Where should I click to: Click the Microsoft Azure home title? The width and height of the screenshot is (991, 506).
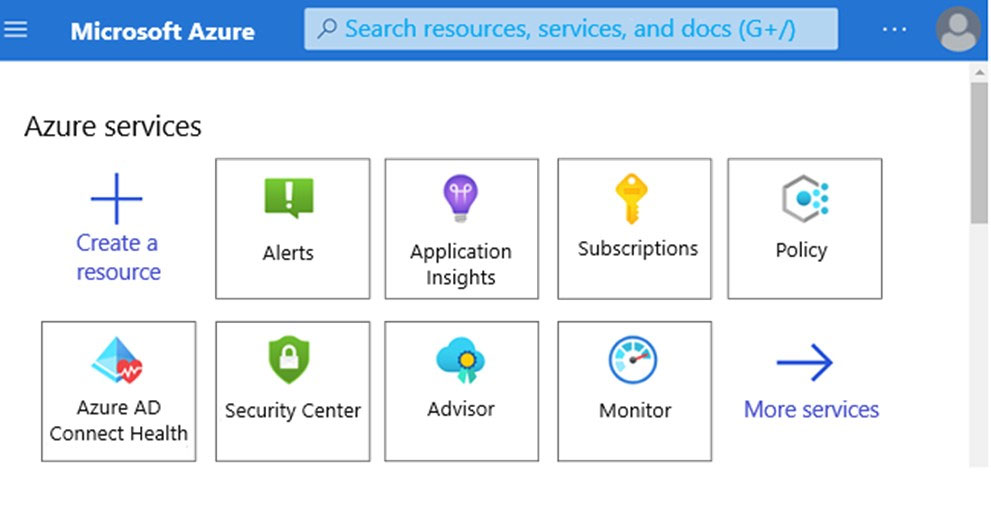coord(162,31)
